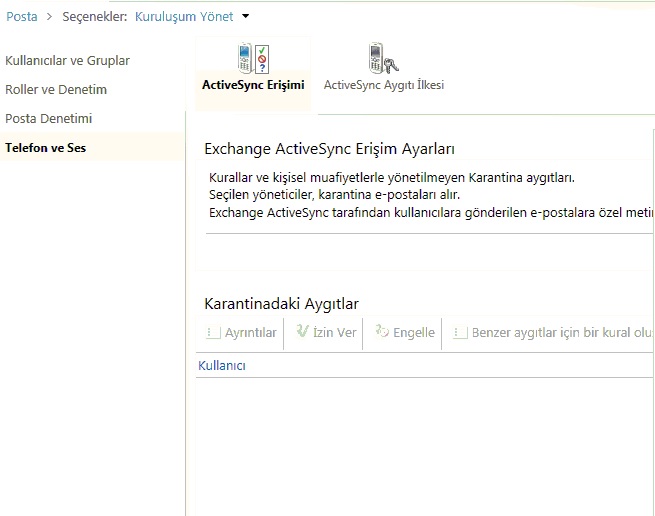This screenshot has width=655, height=516.
Task: Click the Seçenekler: breadcrumb label
Action: click(95, 17)
